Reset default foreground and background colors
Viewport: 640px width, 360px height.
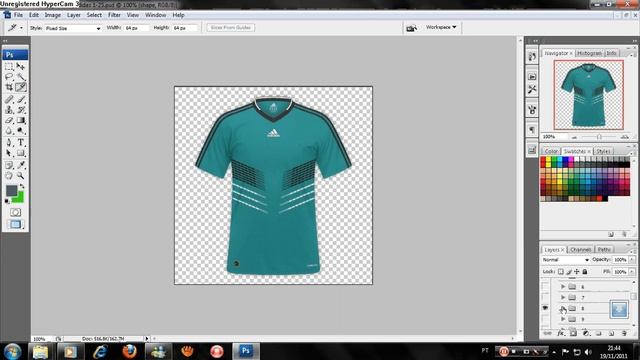tap(7, 201)
